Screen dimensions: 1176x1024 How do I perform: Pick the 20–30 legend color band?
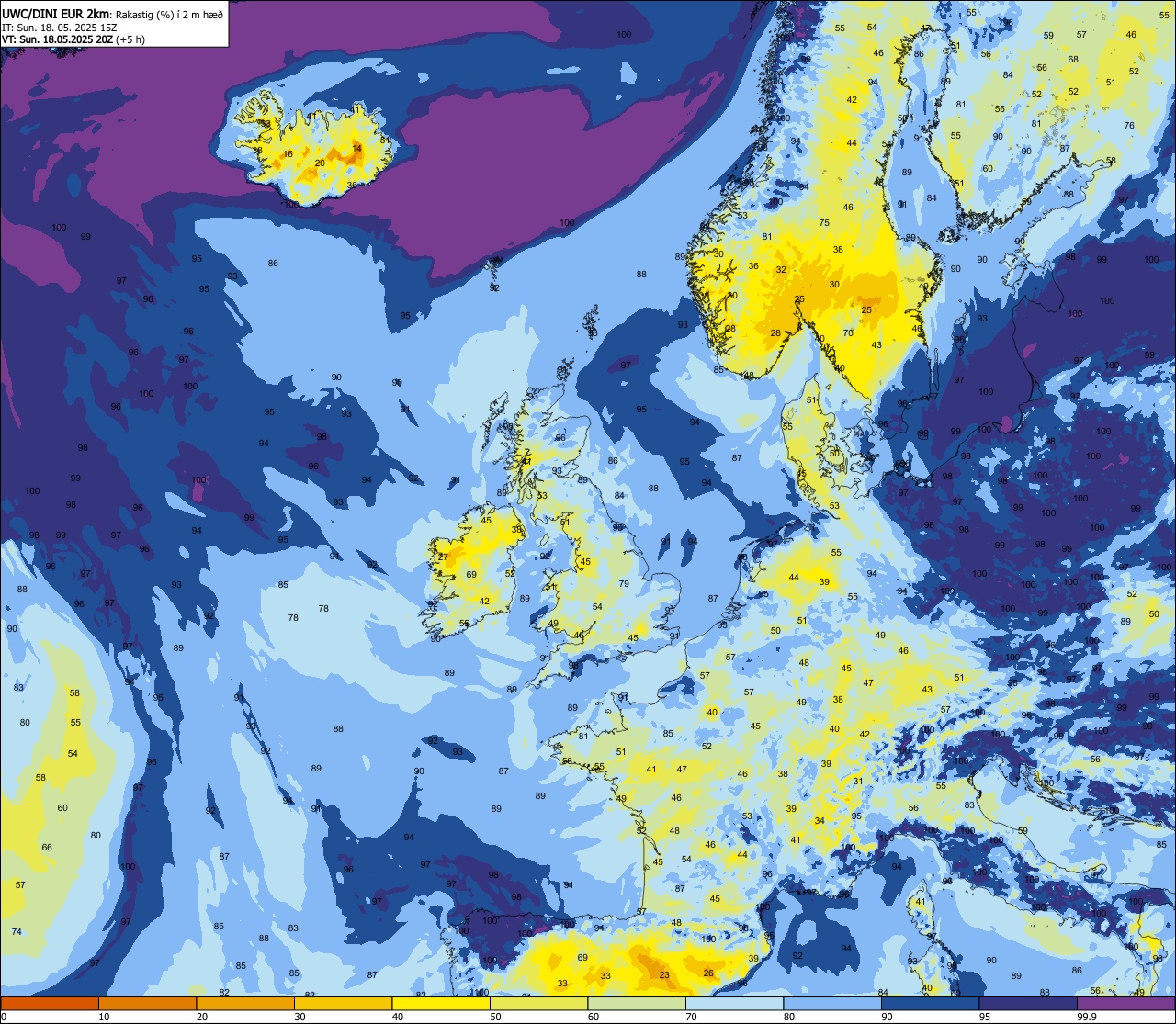(245, 1003)
